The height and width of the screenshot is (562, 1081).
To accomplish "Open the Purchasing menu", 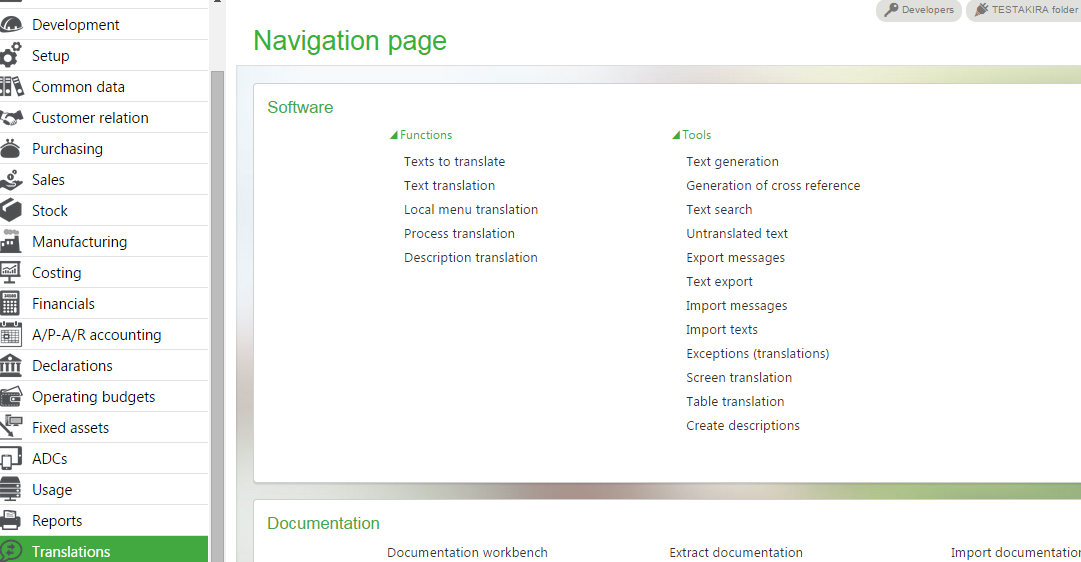I will click(67, 149).
